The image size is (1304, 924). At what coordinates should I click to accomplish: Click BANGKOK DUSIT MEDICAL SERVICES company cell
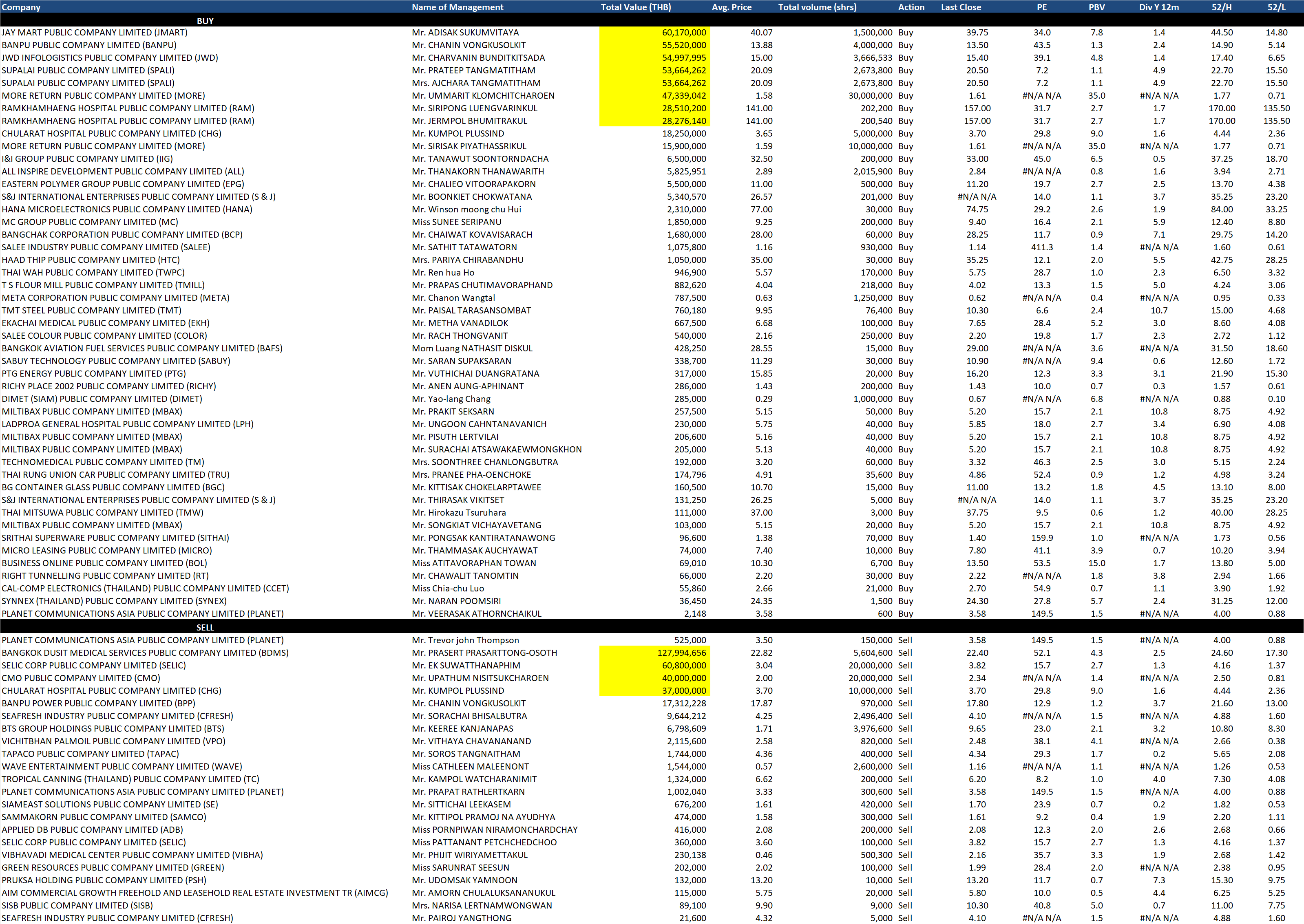tap(145, 653)
